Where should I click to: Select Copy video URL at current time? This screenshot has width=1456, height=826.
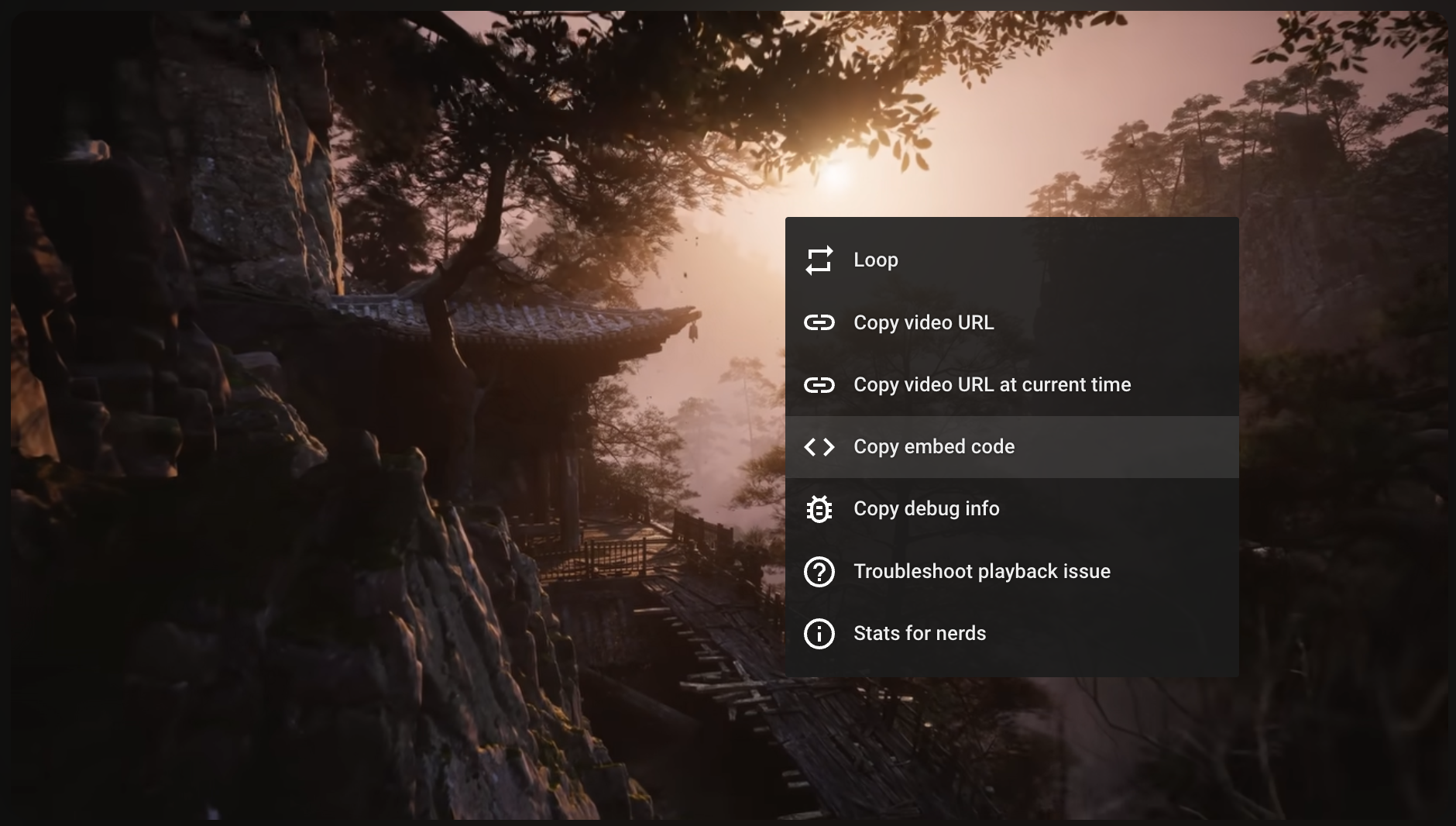click(x=1012, y=384)
